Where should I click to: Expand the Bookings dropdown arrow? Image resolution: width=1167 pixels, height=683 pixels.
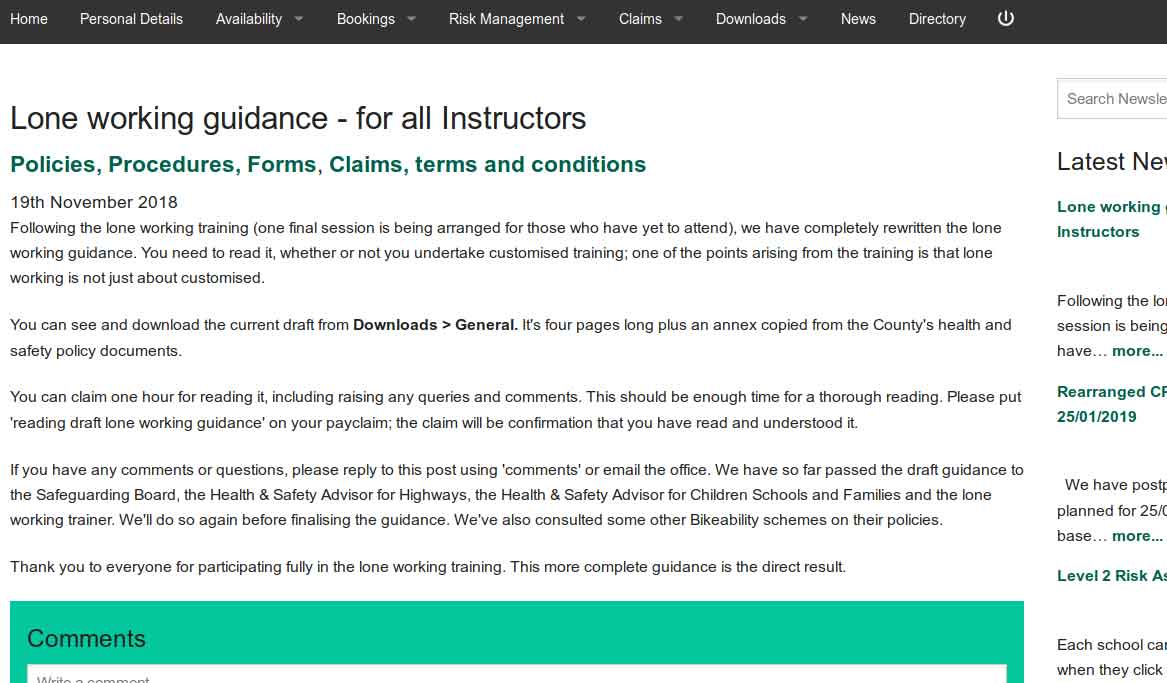click(411, 19)
